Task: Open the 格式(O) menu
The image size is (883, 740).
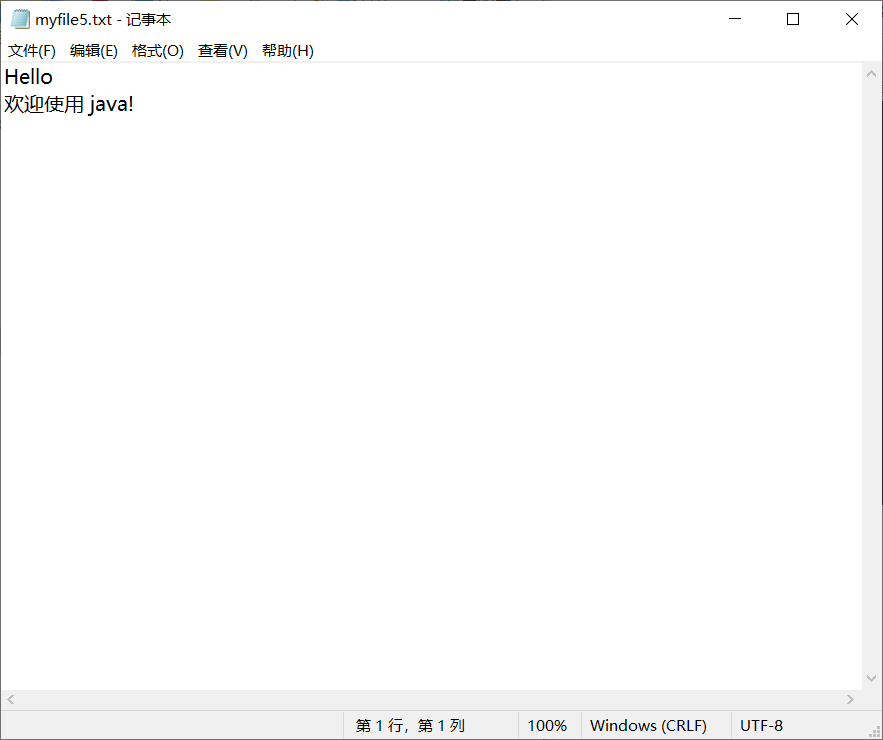Action: (157, 50)
